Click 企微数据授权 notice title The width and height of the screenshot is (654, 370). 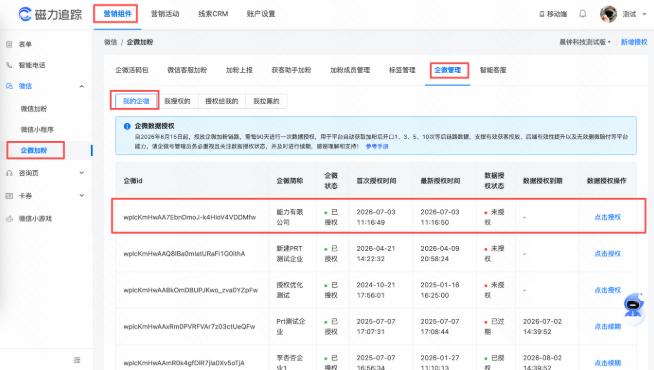pyautogui.click(x=154, y=126)
